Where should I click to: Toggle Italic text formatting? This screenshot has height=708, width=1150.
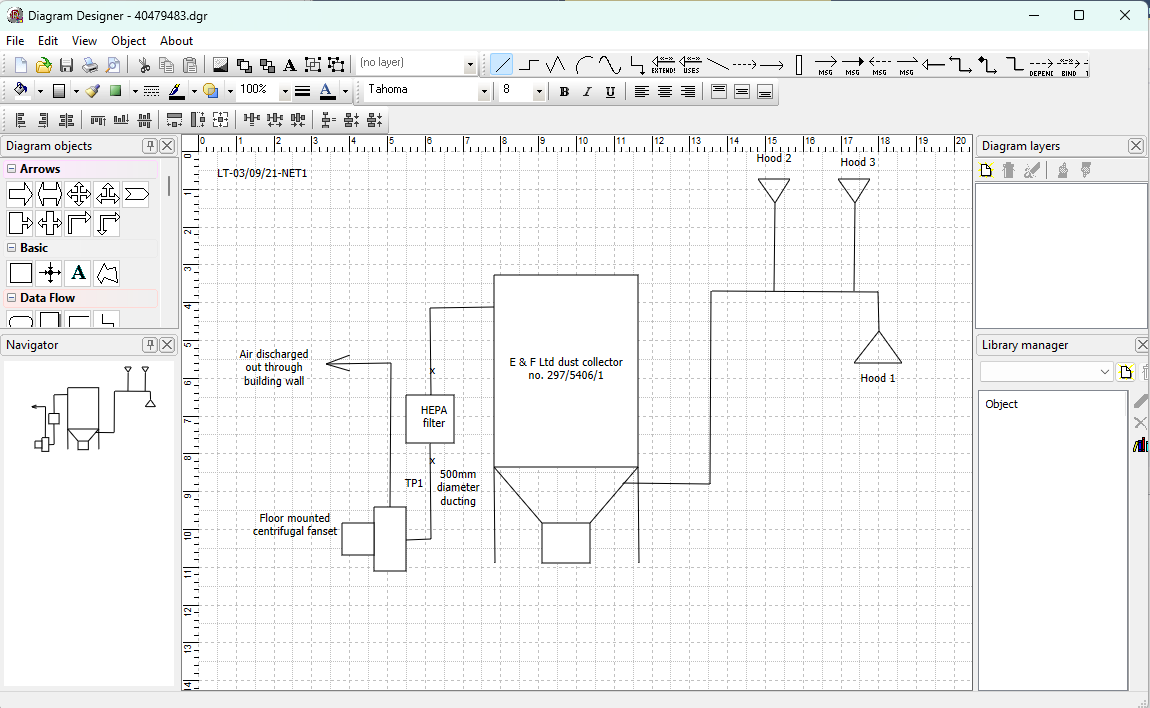click(587, 92)
